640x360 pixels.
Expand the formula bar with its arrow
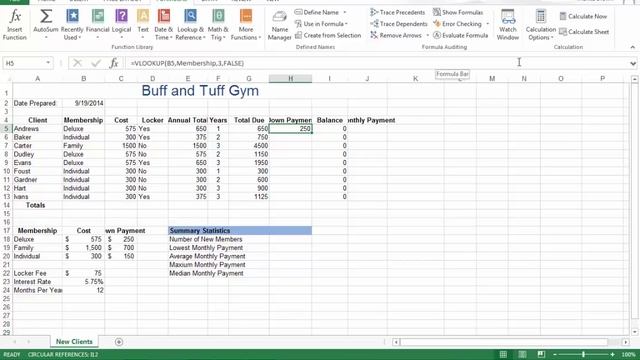point(633,63)
